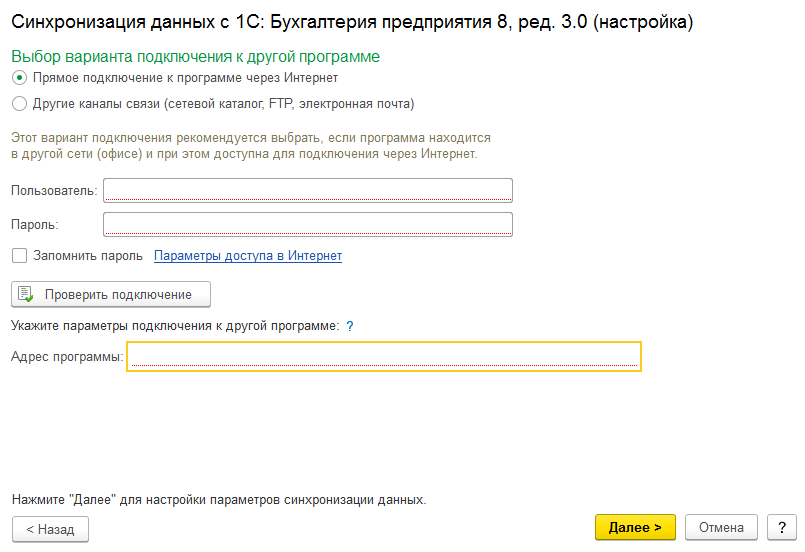Click the document checkmark icon on Проверить подключение
This screenshot has width=805, height=552.
(x=25, y=294)
